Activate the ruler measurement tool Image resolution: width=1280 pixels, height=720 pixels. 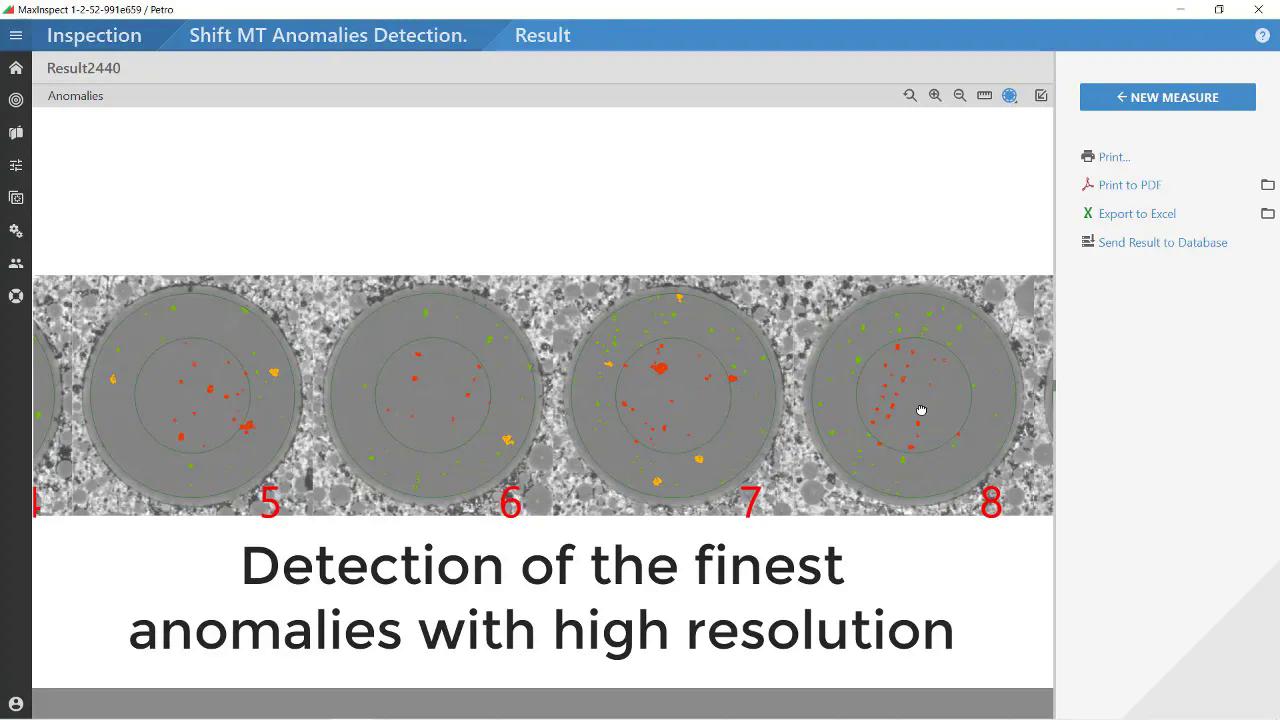coord(984,95)
